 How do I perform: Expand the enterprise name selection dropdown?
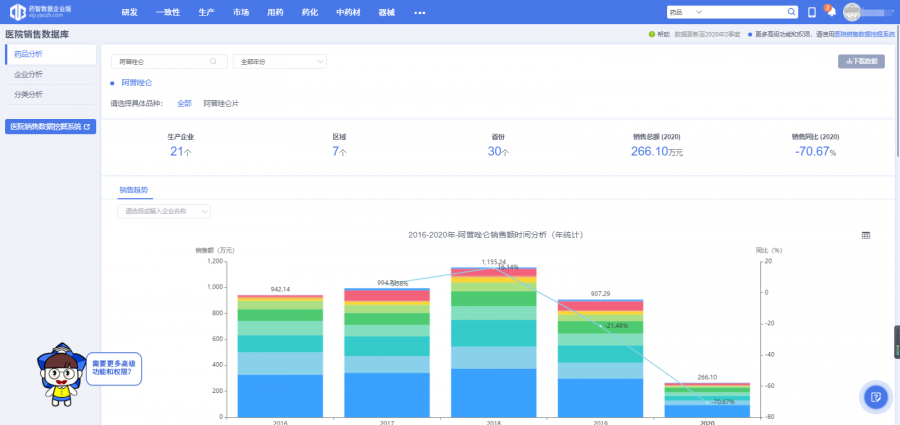pyautogui.click(x=164, y=211)
